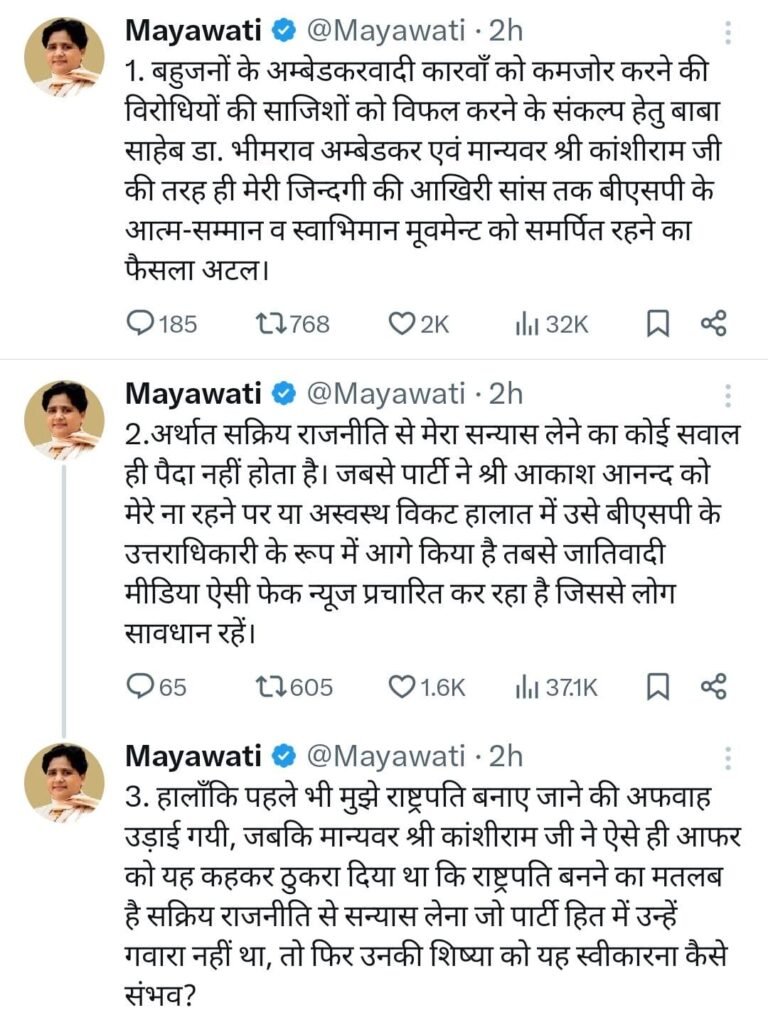Click the Mayawati display name on third tweet
The height and width of the screenshot is (1020, 768).
[x=192, y=756]
